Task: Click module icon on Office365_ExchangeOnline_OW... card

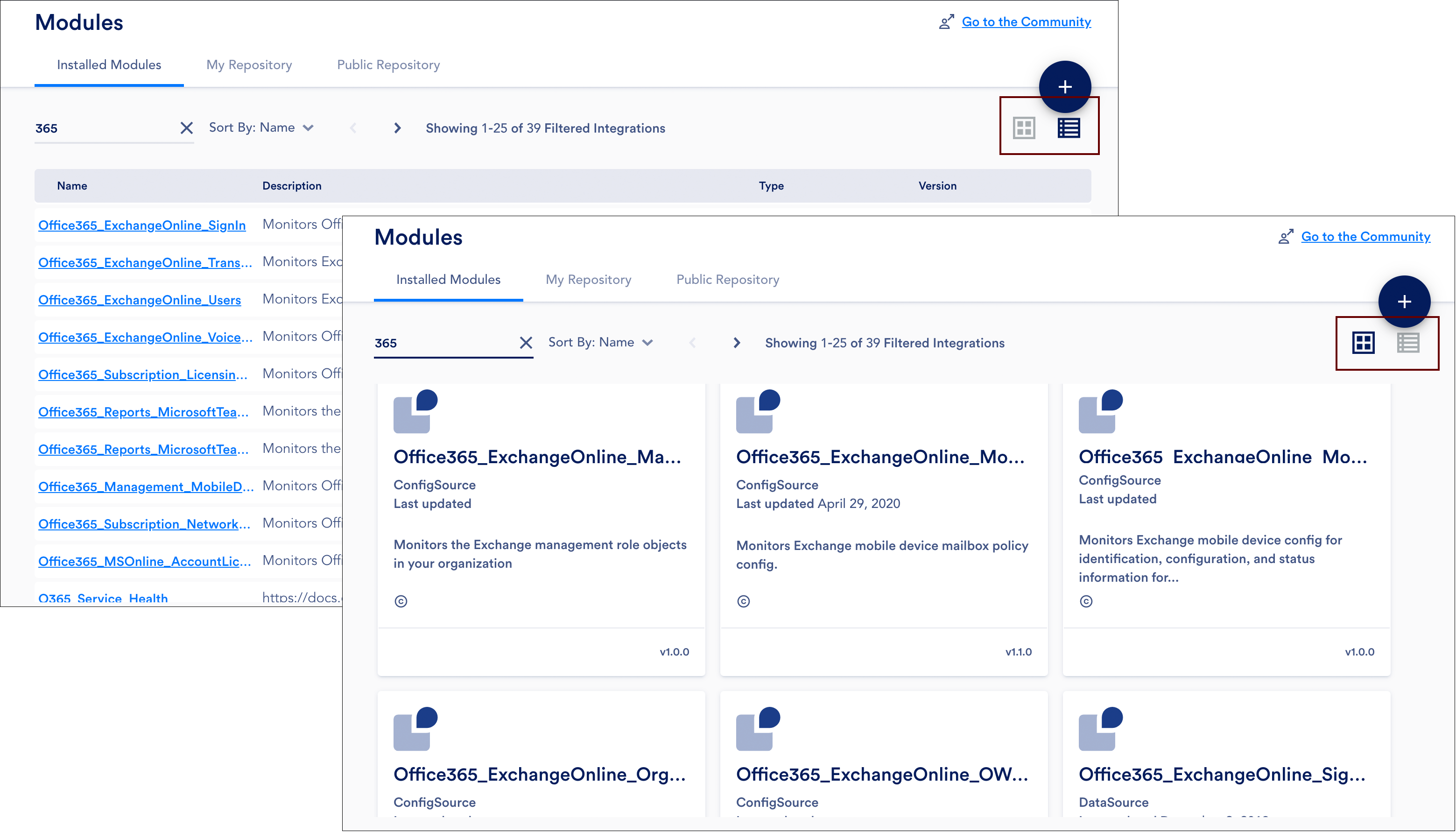Action: (758, 728)
